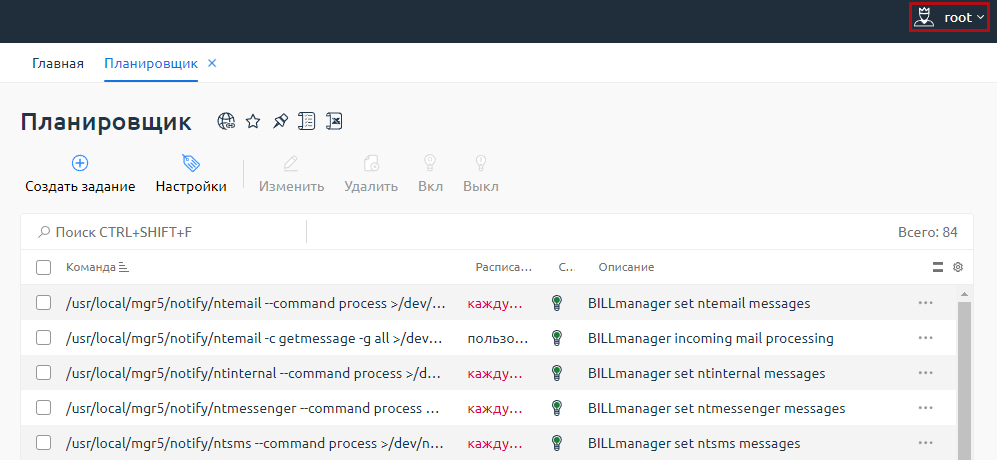This screenshot has height=460, width=997.
Task: Click the pin icon next to the title
Action: pyautogui.click(x=280, y=121)
